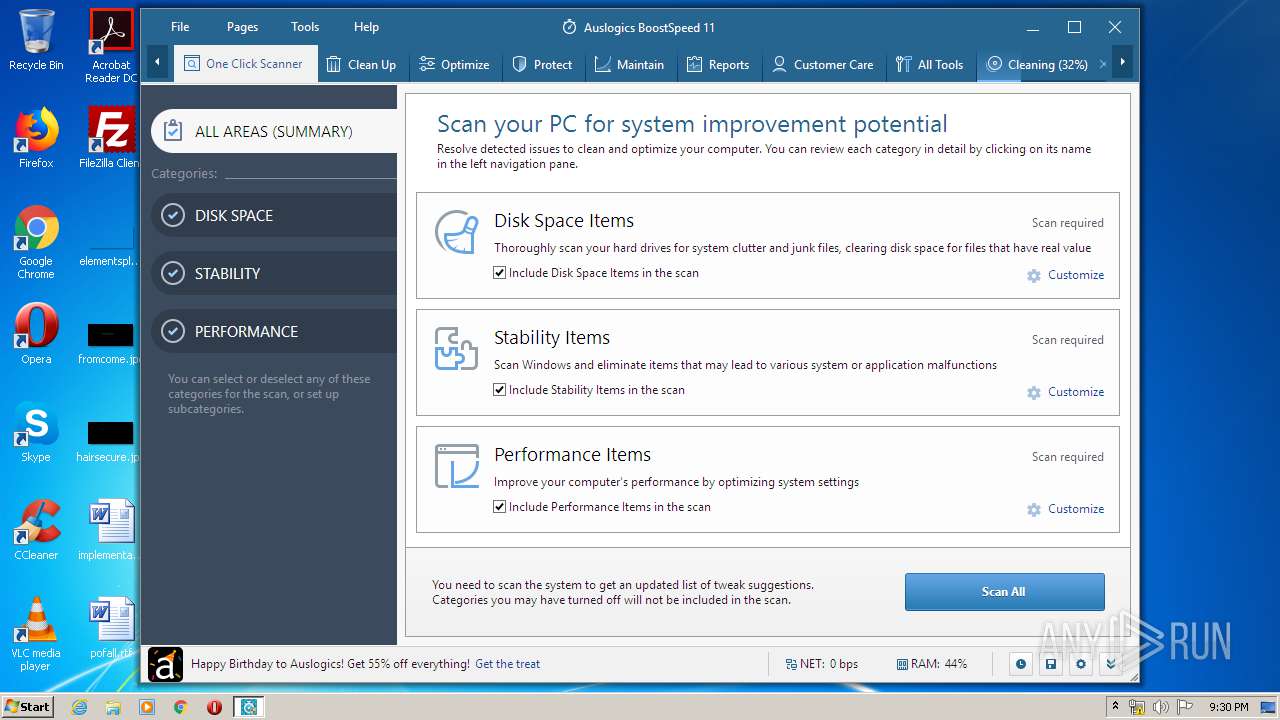Select the Skype desktop shortcut
This screenshot has height=720, width=1280.
pyautogui.click(x=36, y=432)
